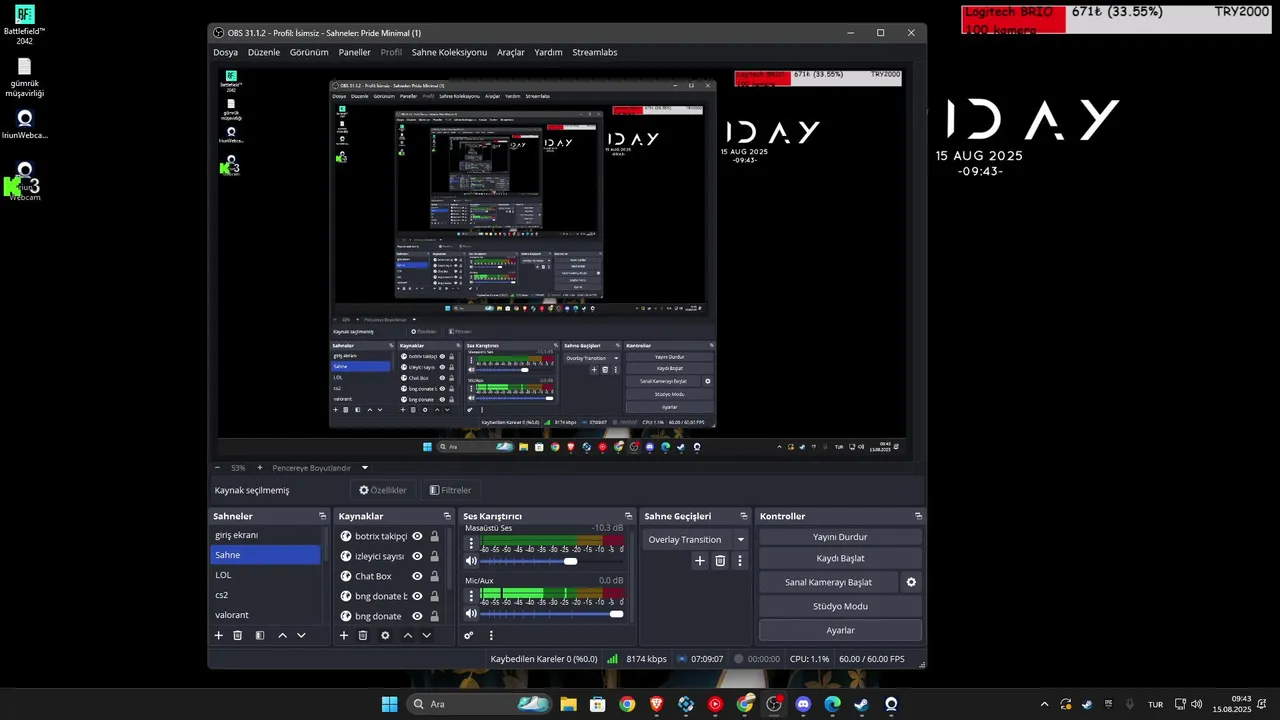Screen dimensions: 1280x720
Task: Hide the Chat Box source
Action: click(417, 576)
